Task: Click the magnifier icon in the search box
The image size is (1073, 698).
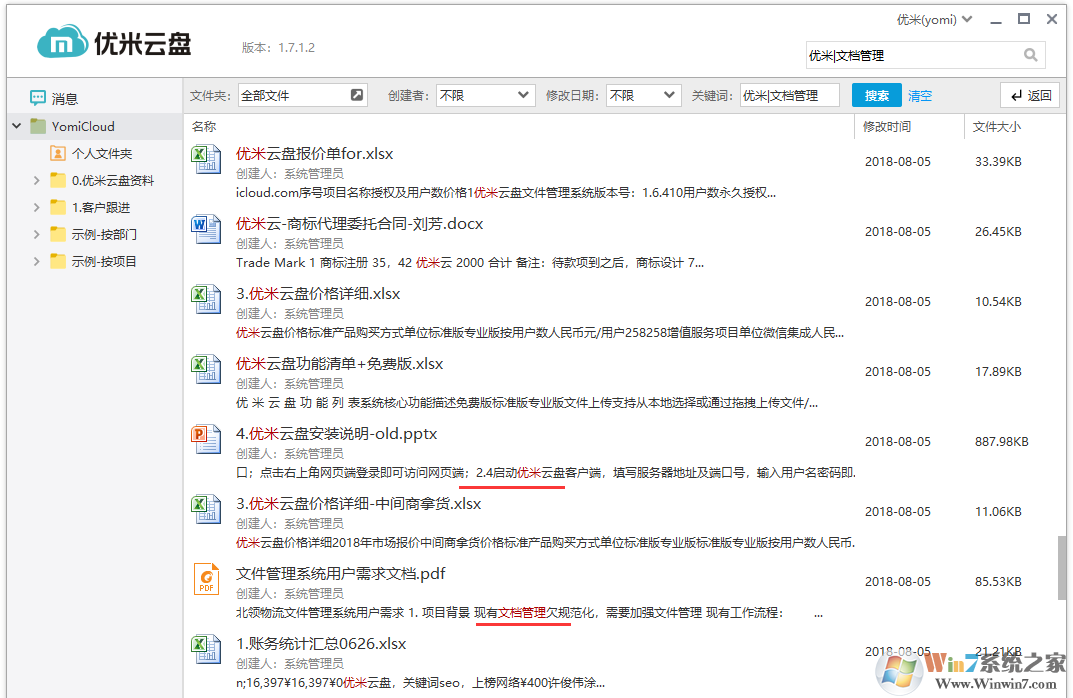Action: pos(1031,55)
